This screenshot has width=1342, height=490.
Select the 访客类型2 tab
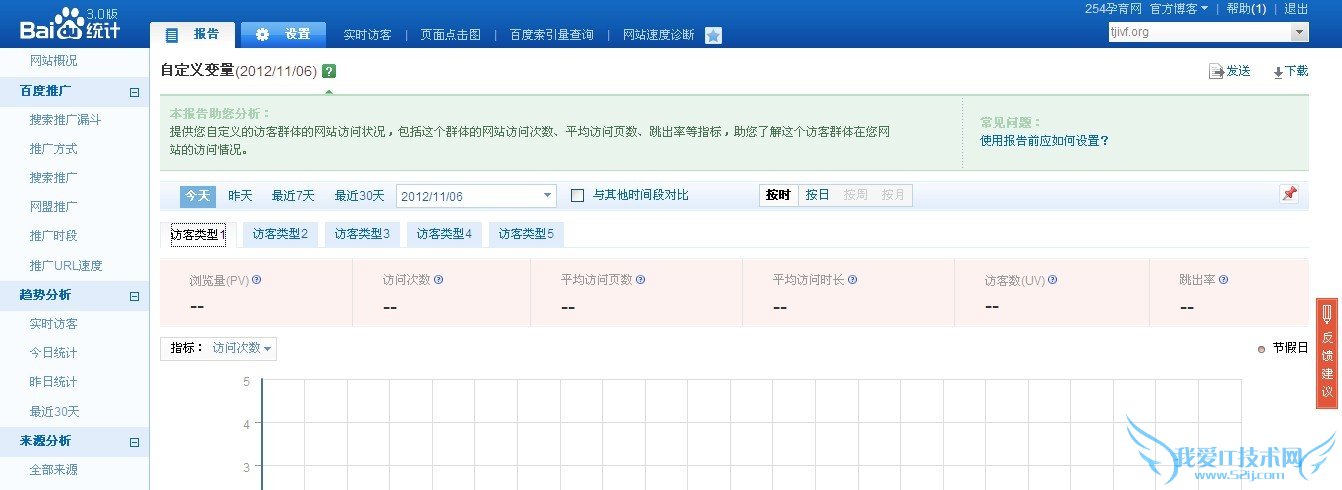tap(280, 235)
